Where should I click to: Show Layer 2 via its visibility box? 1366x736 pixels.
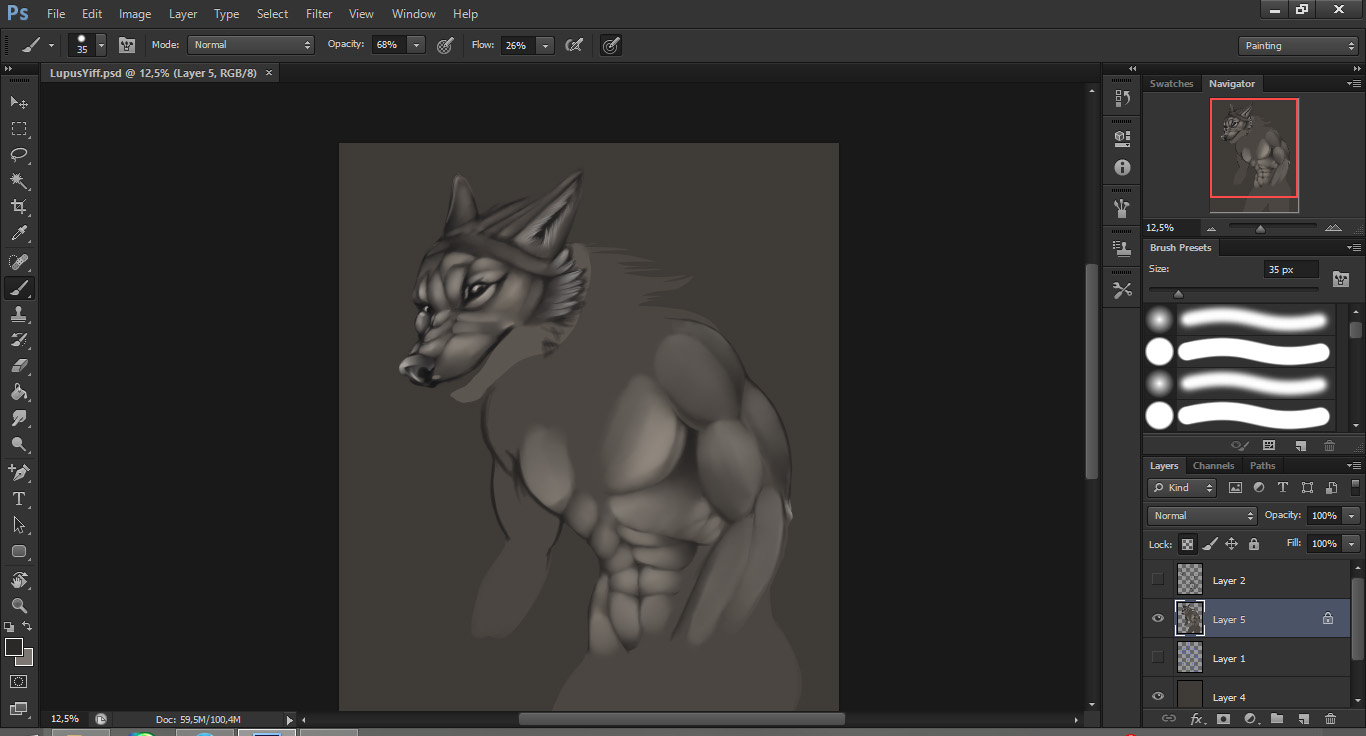pos(1158,579)
